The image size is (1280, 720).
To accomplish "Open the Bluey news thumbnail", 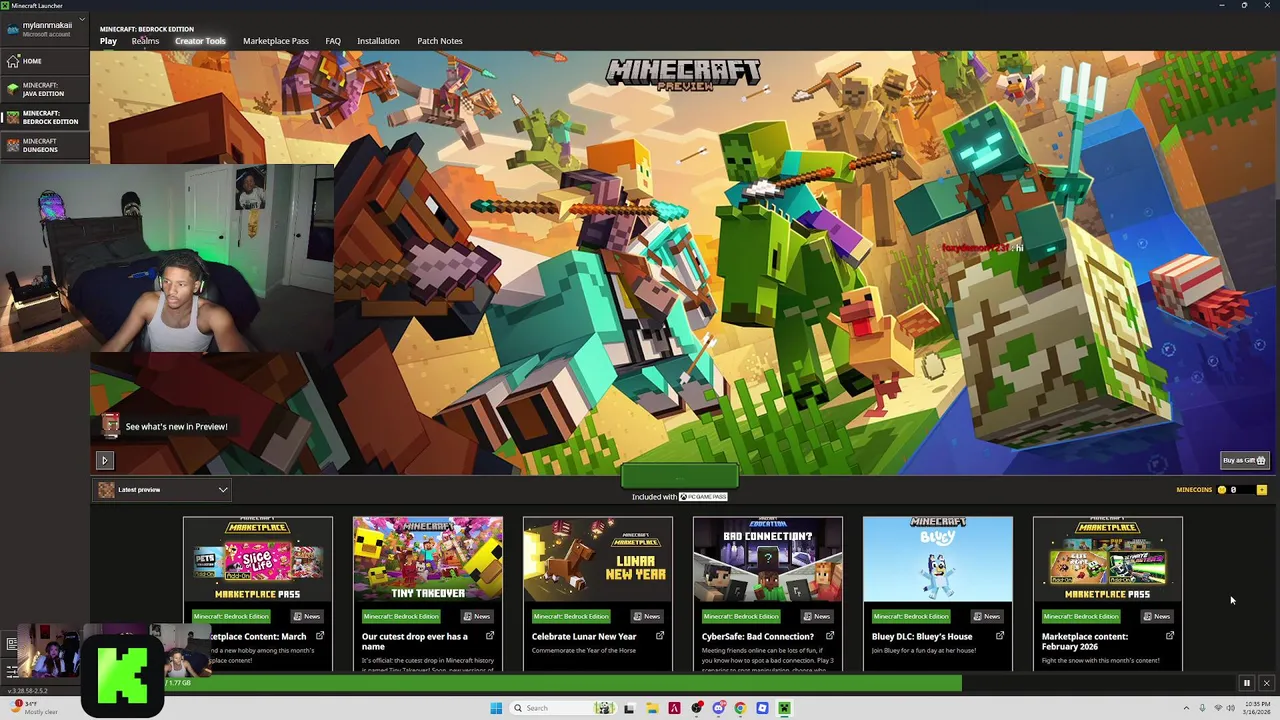I will click(x=938, y=559).
